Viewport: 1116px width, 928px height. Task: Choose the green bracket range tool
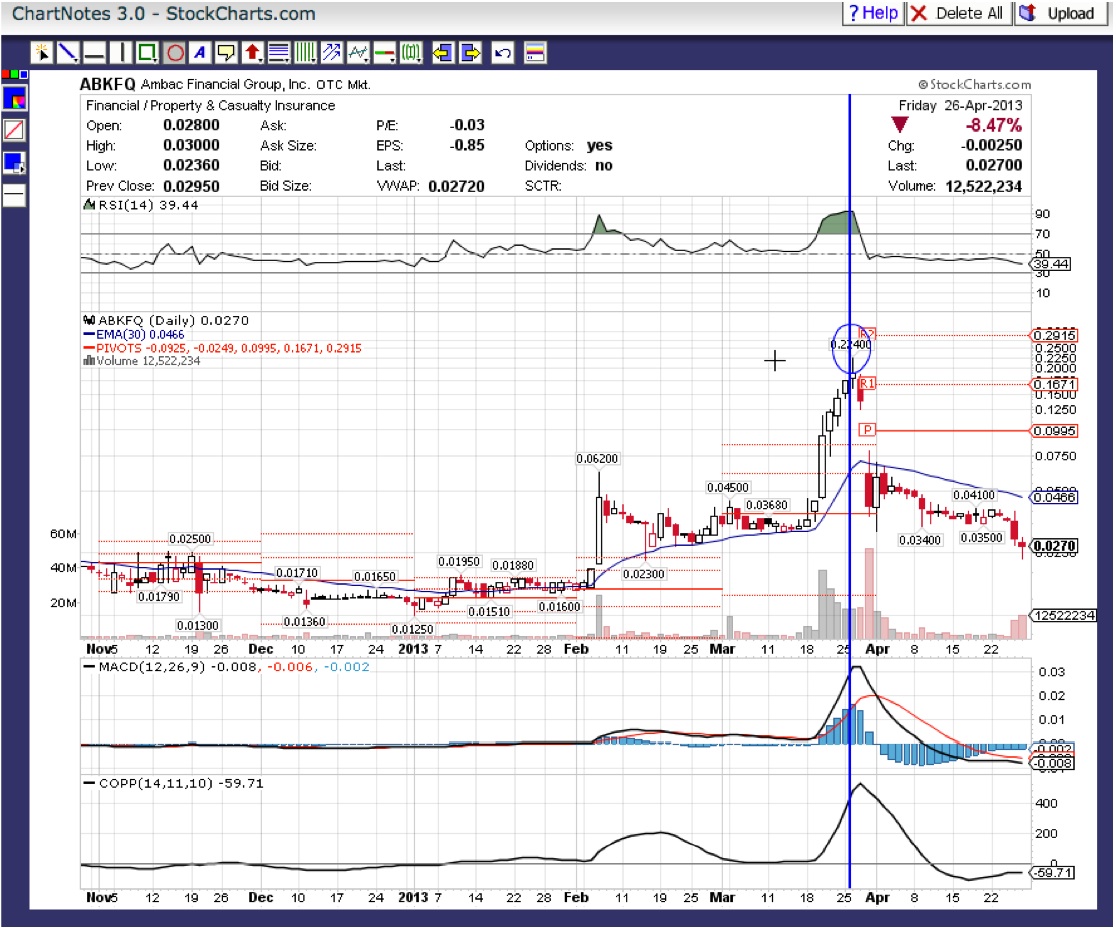(409, 53)
